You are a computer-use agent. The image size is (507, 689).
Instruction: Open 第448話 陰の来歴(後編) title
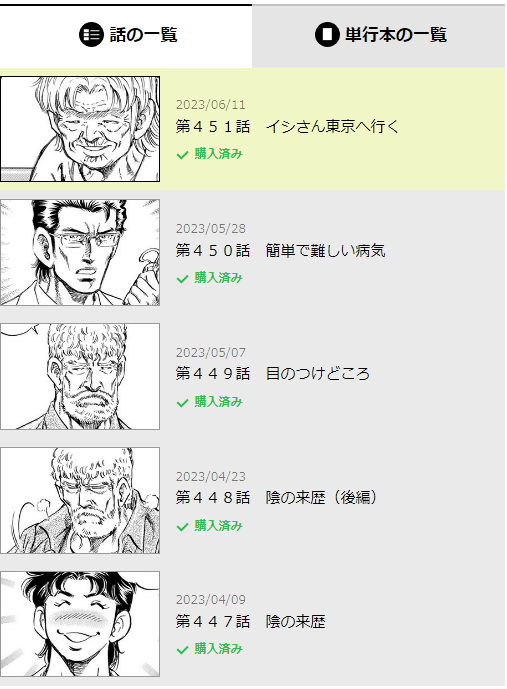(277, 498)
